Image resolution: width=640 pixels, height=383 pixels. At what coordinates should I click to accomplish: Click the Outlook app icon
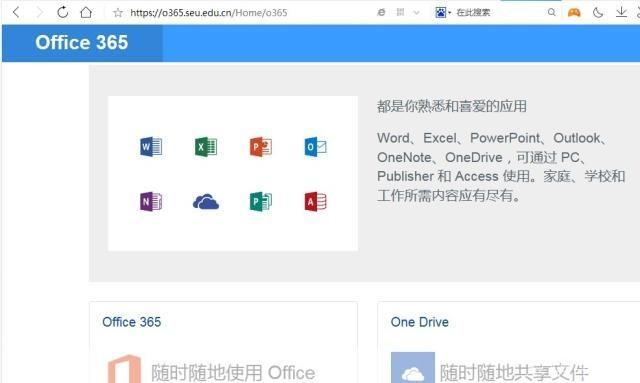click(316, 147)
